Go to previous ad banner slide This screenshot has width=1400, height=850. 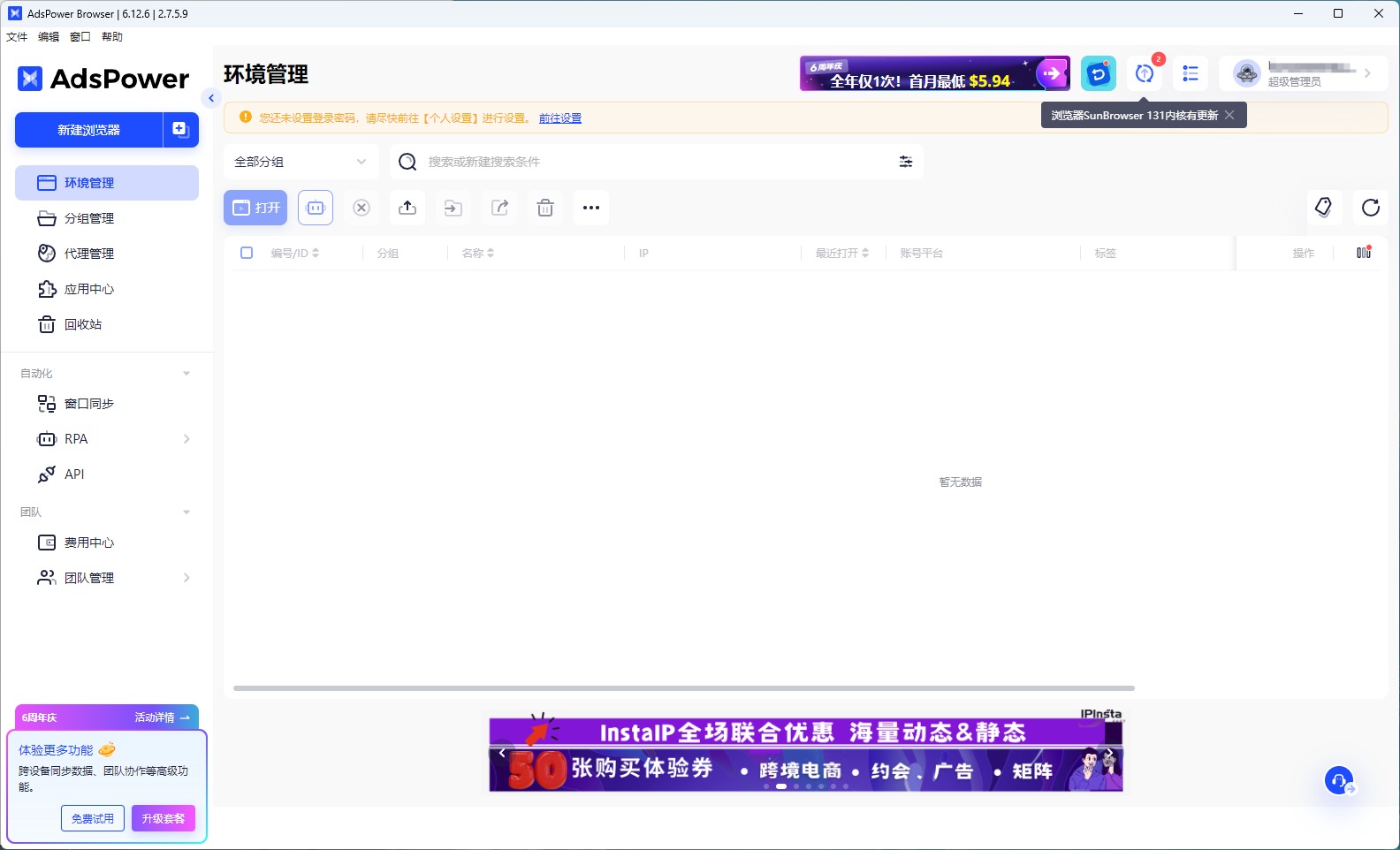pos(502,753)
